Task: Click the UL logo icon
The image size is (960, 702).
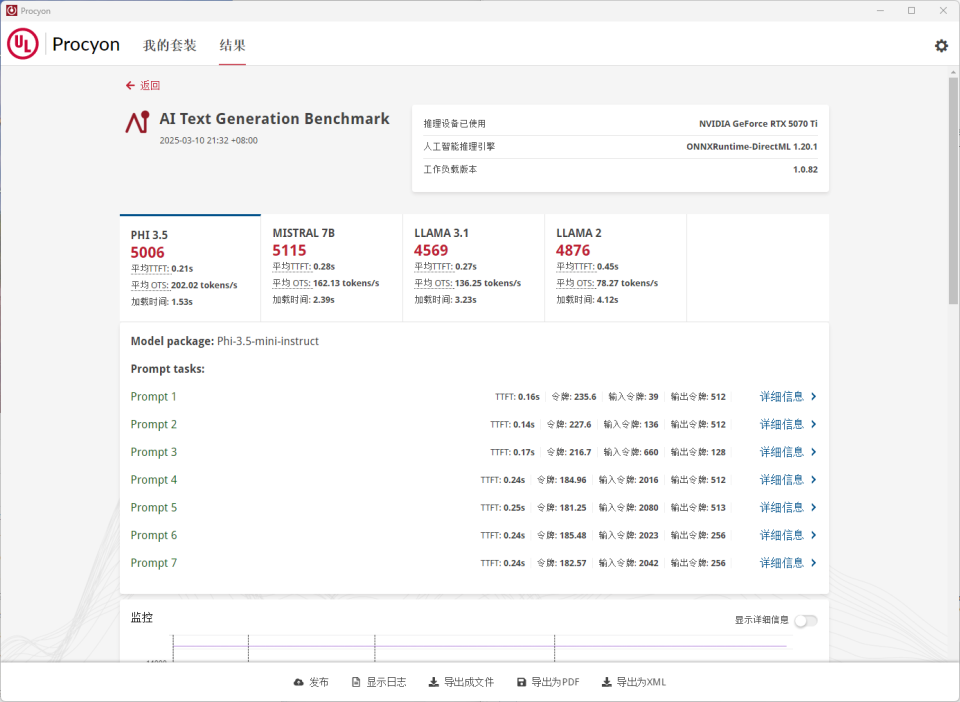Action: (x=23, y=44)
